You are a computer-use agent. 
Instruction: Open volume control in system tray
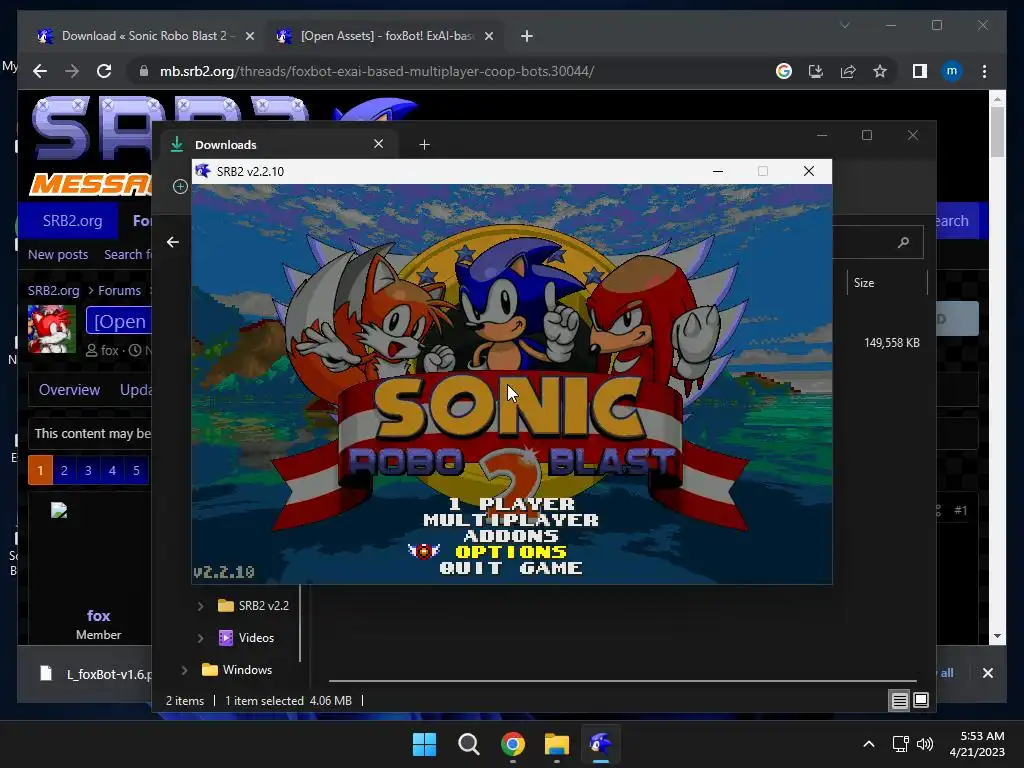pyautogui.click(x=925, y=744)
